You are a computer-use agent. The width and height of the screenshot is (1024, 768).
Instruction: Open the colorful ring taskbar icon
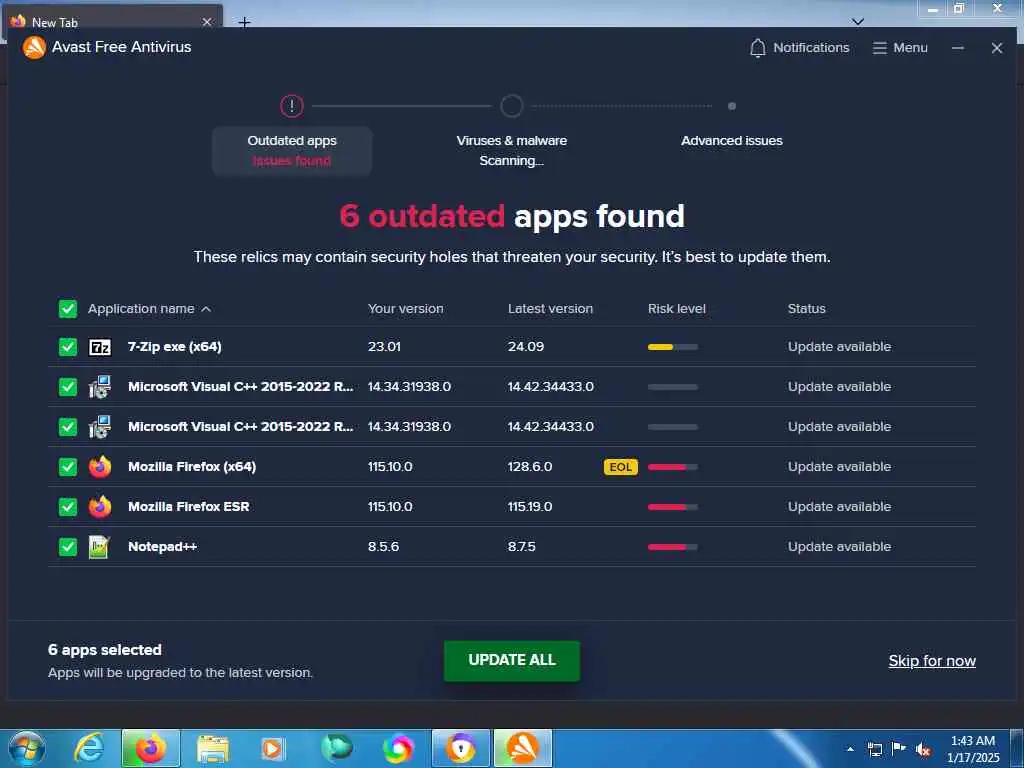[398, 748]
